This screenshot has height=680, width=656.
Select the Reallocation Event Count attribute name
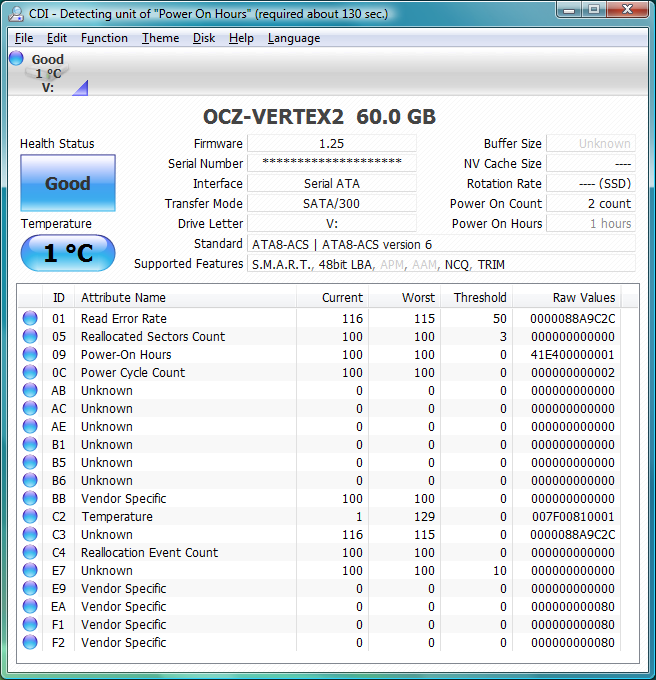click(149, 552)
